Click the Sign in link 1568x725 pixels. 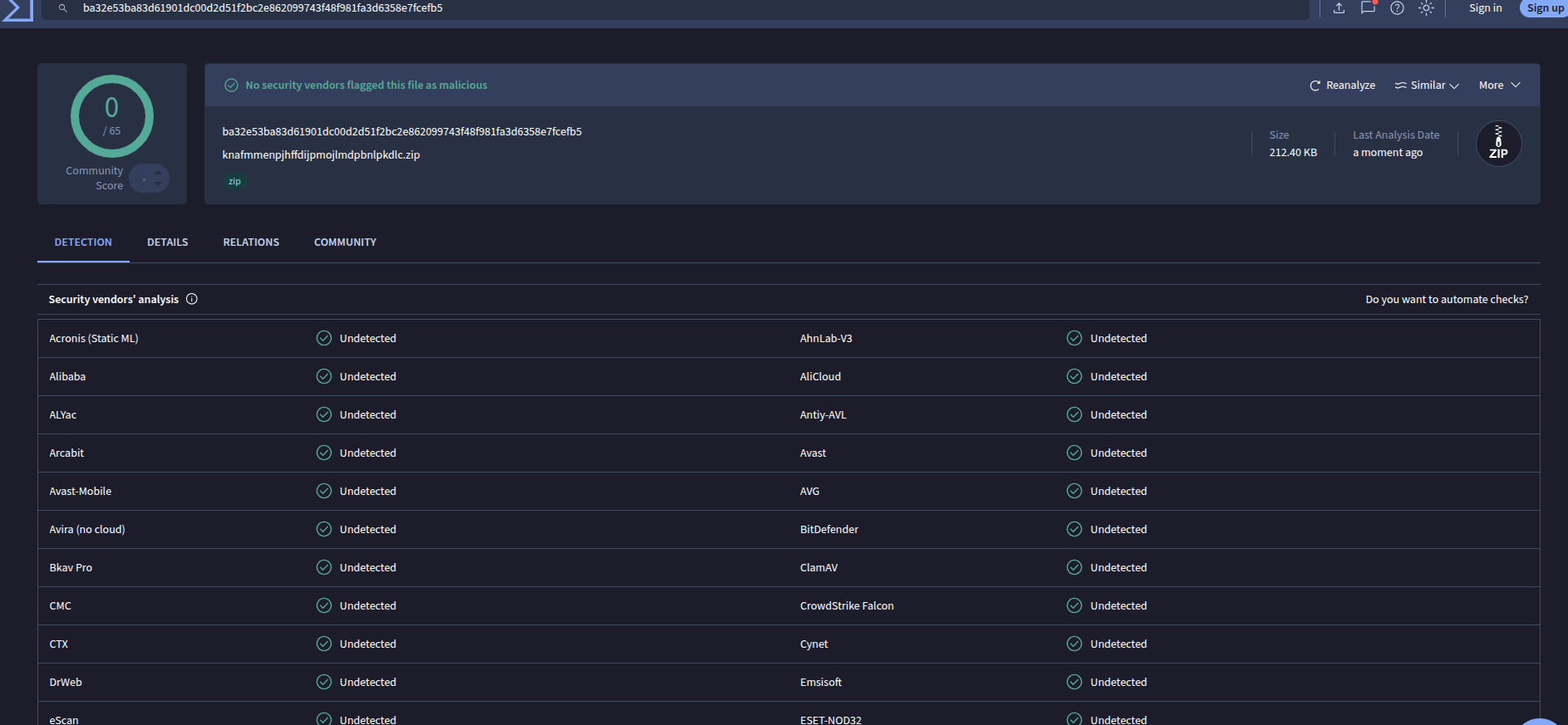coord(1485,8)
